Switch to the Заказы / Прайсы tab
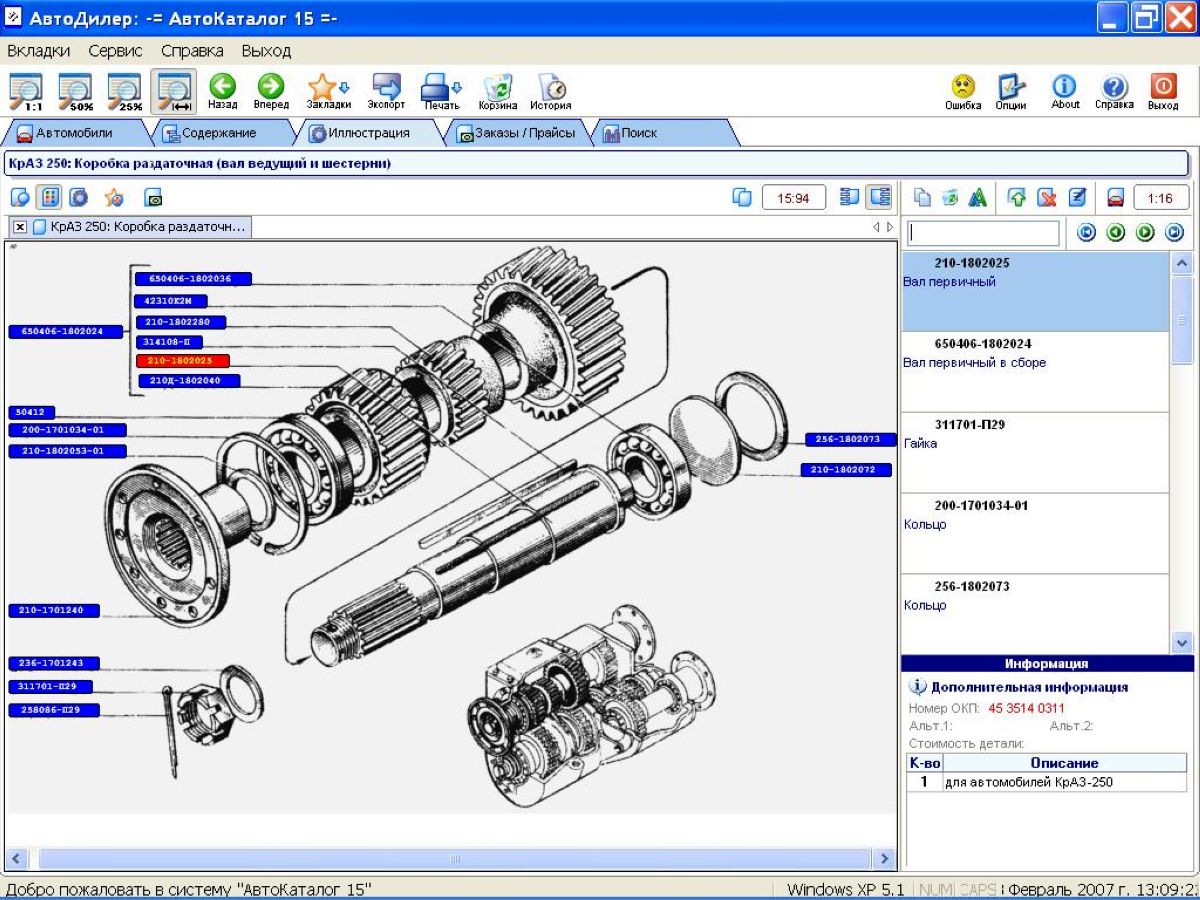 [516, 133]
